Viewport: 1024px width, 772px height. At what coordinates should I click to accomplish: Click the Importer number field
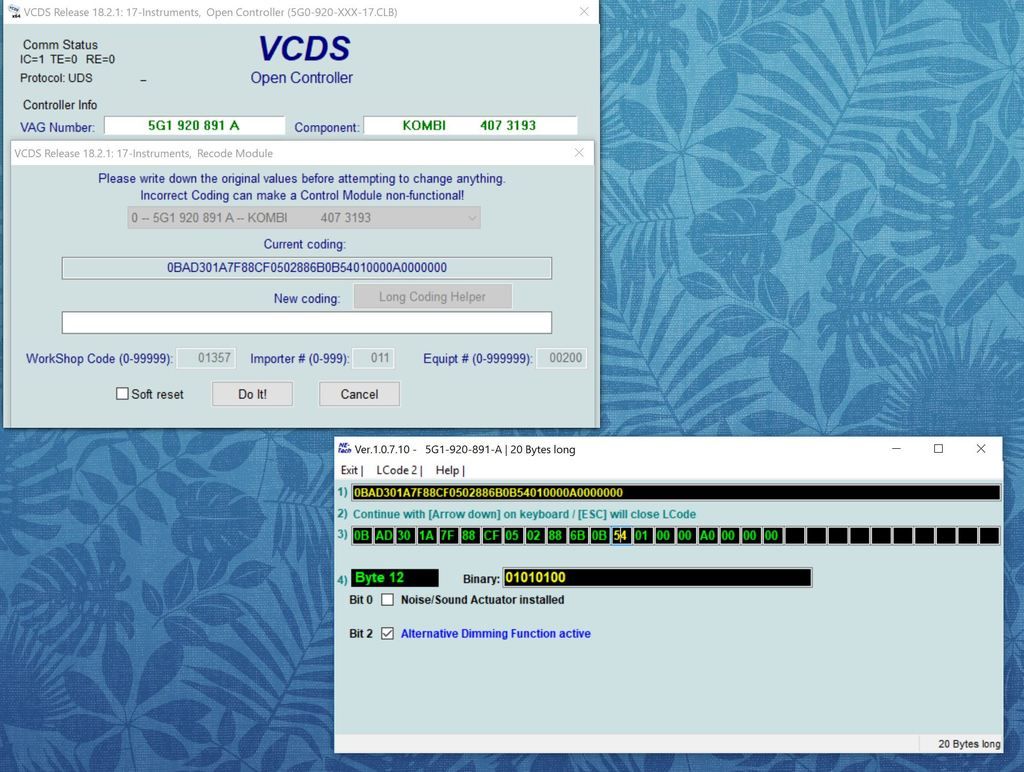(373, 358)
